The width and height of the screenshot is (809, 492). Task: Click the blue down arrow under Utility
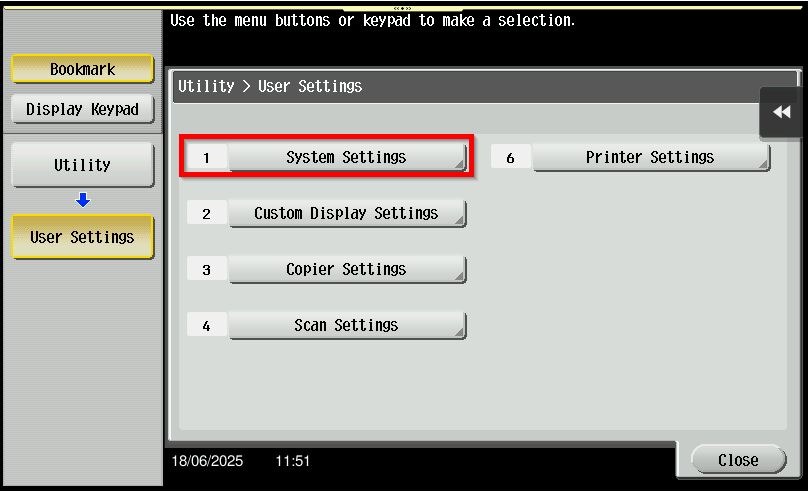83,200
